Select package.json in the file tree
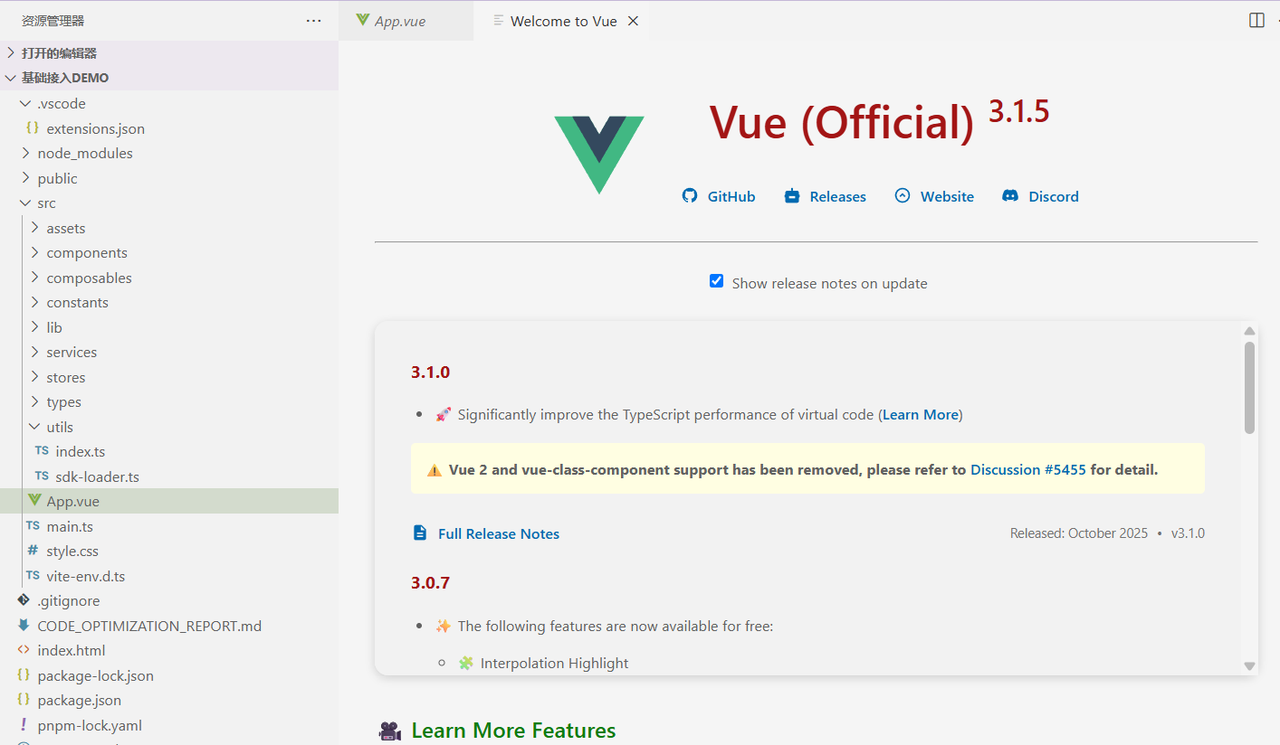 79,700
